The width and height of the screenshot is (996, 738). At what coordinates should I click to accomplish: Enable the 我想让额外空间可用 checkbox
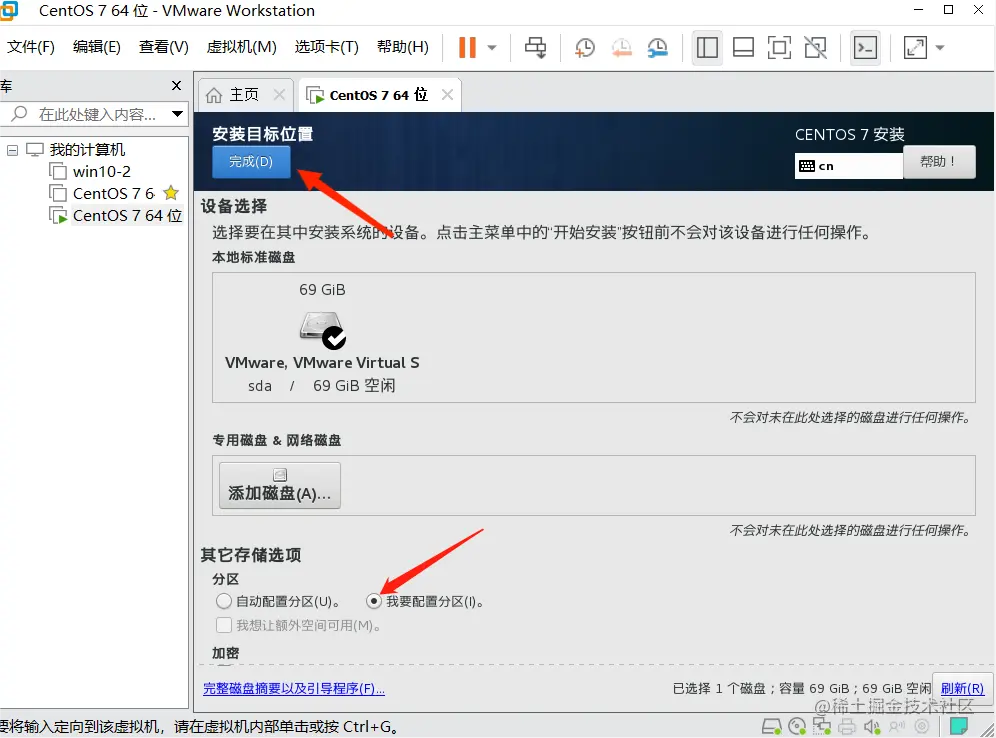coord(224,626)
